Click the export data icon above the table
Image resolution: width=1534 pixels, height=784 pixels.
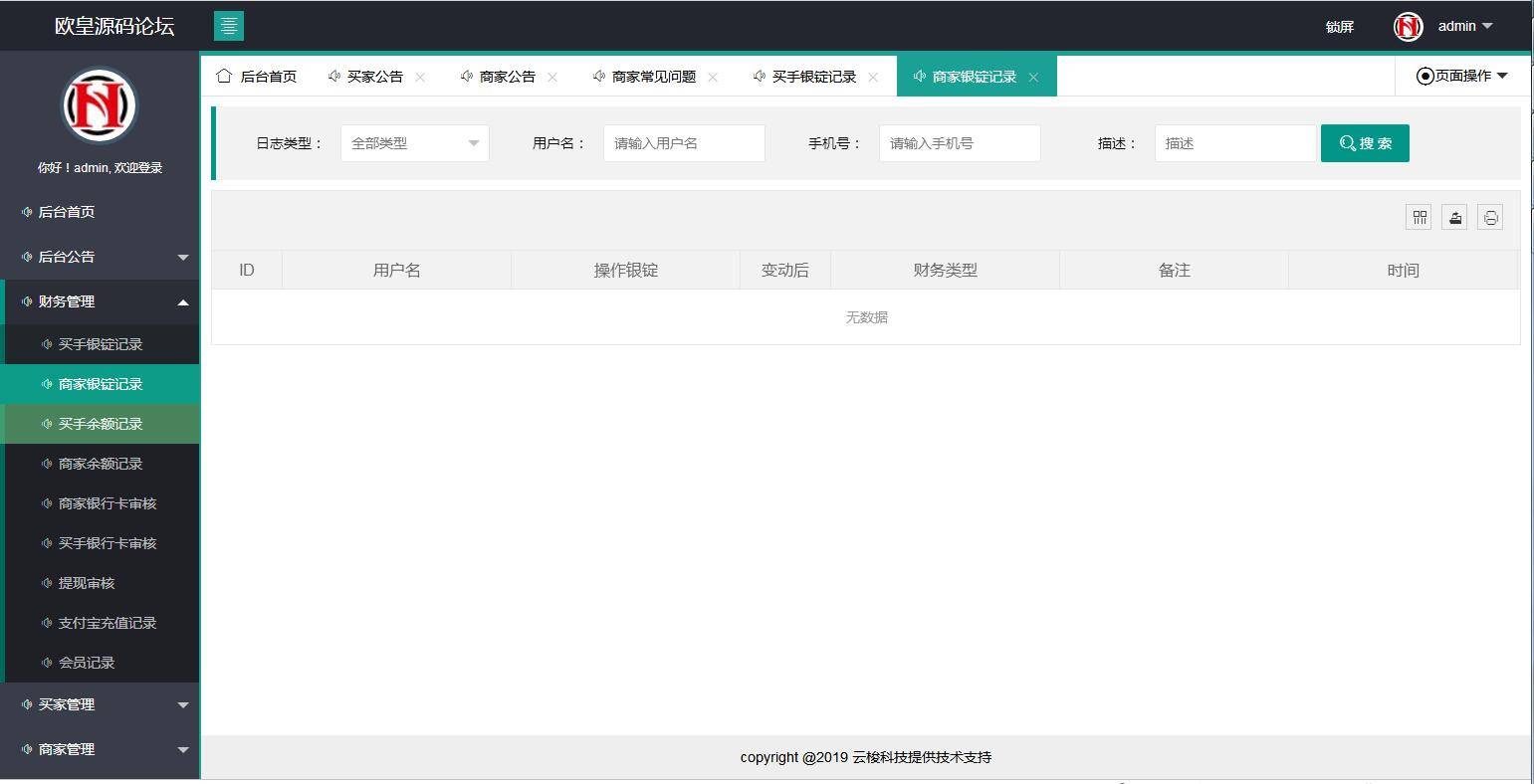1454,217
